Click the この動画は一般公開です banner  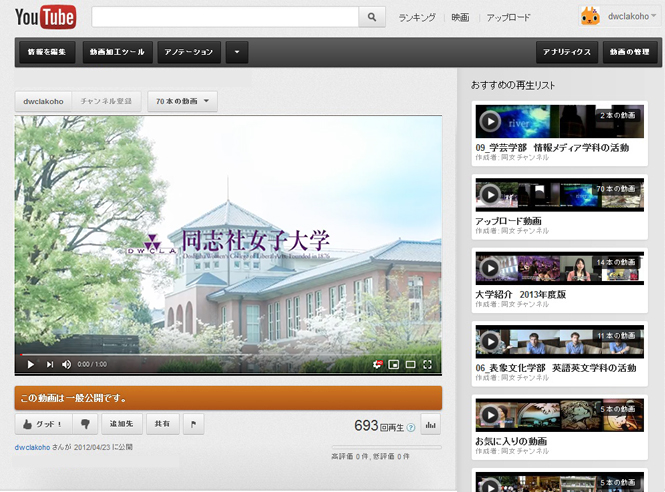[228, 398]
